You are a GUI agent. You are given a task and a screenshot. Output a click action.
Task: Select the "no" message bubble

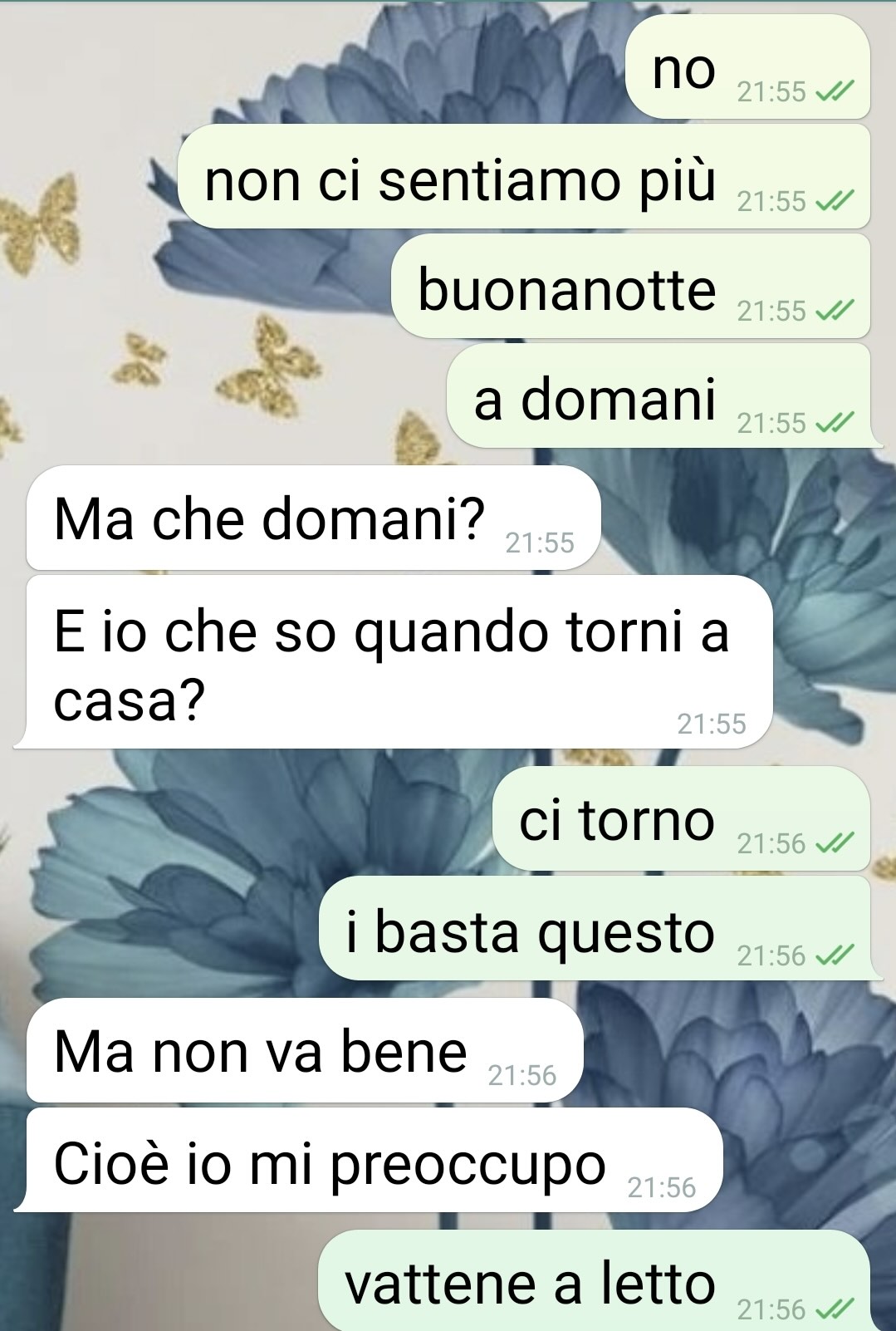tap(747, 66)
